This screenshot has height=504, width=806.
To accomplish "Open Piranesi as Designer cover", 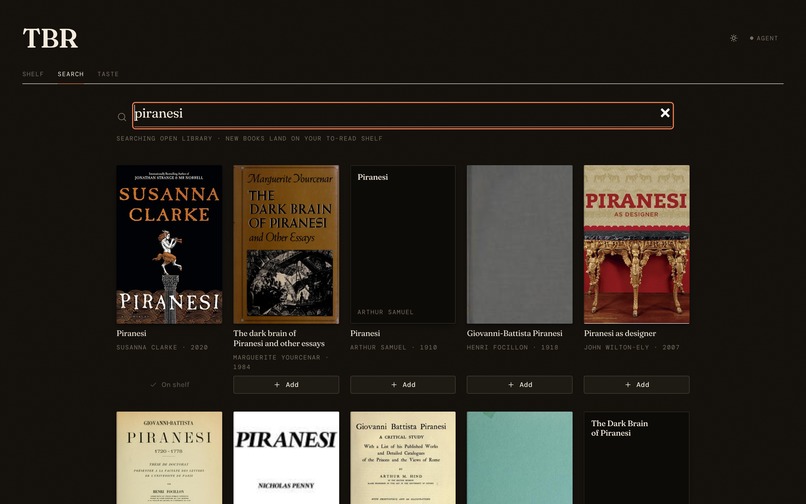I will coord(636,244).
